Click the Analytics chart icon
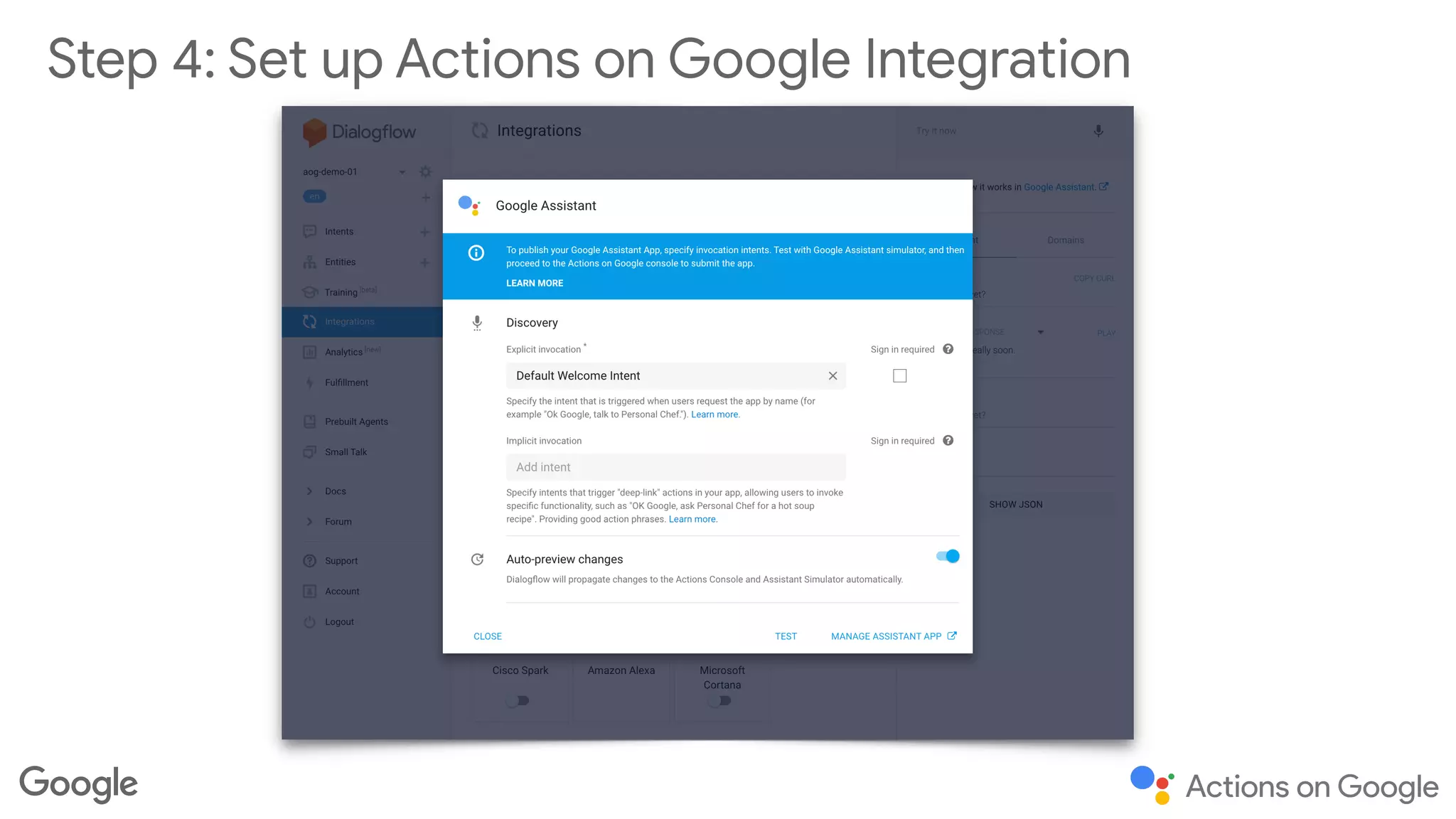 click(x=310, y=352)
